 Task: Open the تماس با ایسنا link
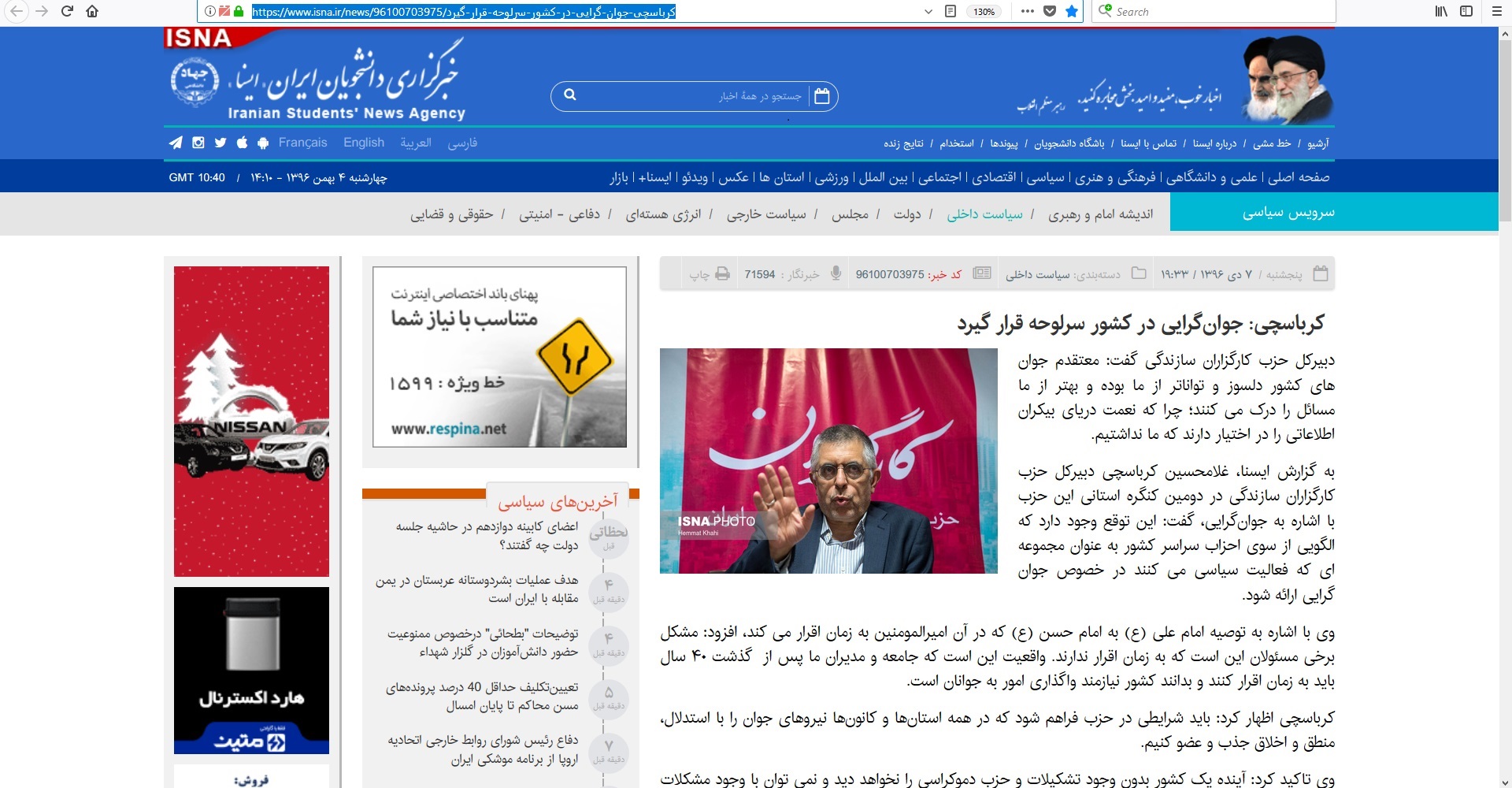(1148, 143)
